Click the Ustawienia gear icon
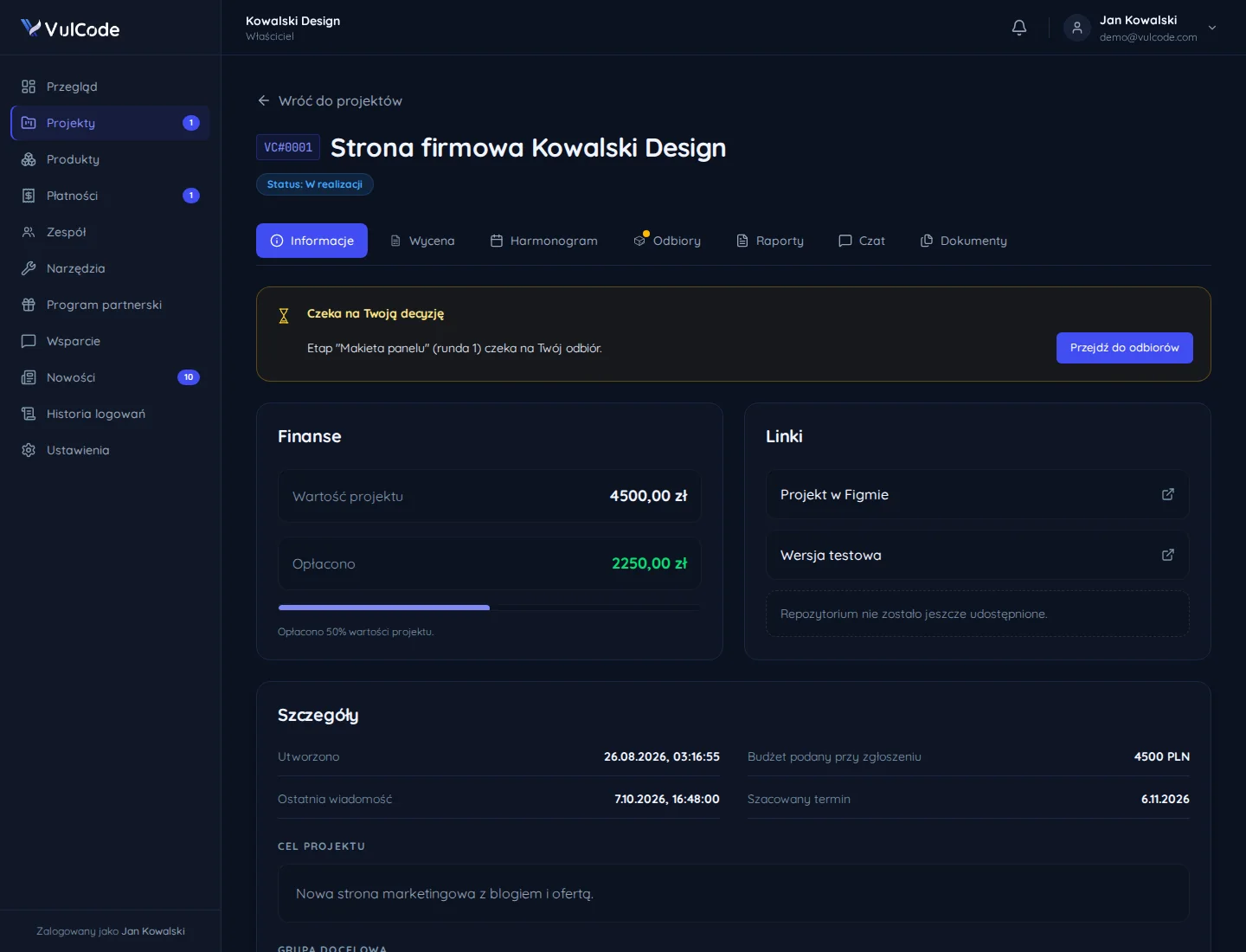The height and width of the screenshot is (952, 1246). pos(29,450)
